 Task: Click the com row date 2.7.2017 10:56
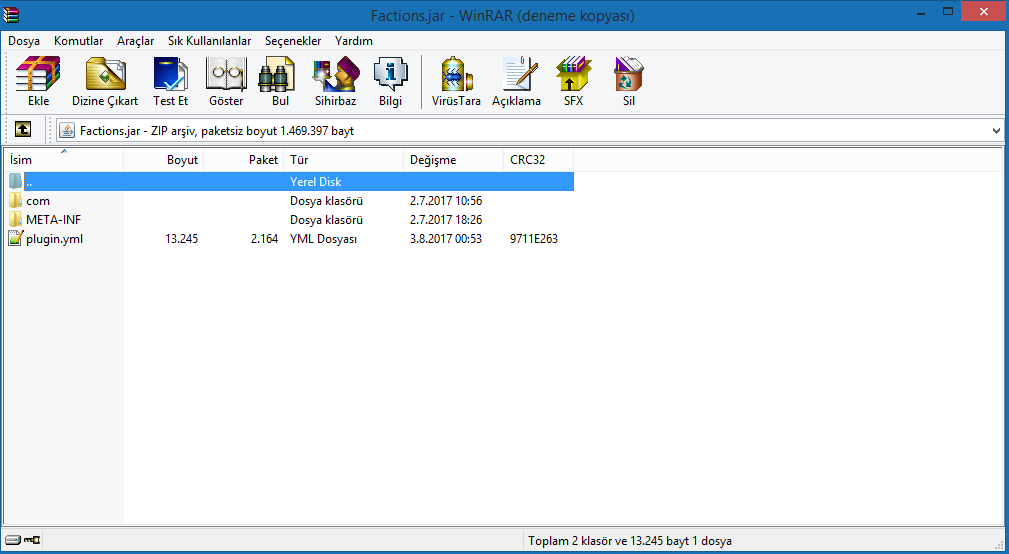[445, 201]
